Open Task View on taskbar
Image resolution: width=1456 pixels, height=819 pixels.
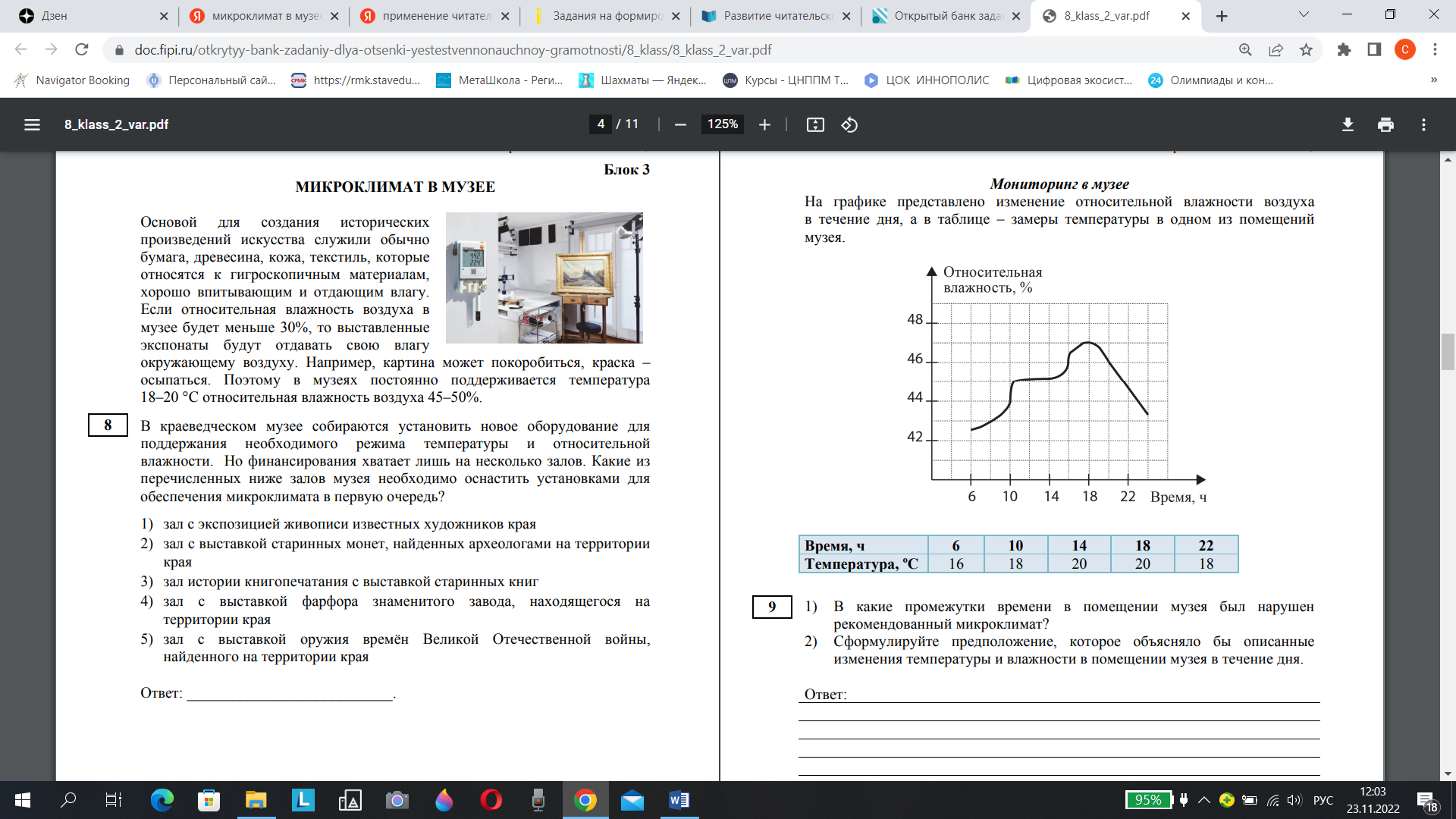(113, 800)
